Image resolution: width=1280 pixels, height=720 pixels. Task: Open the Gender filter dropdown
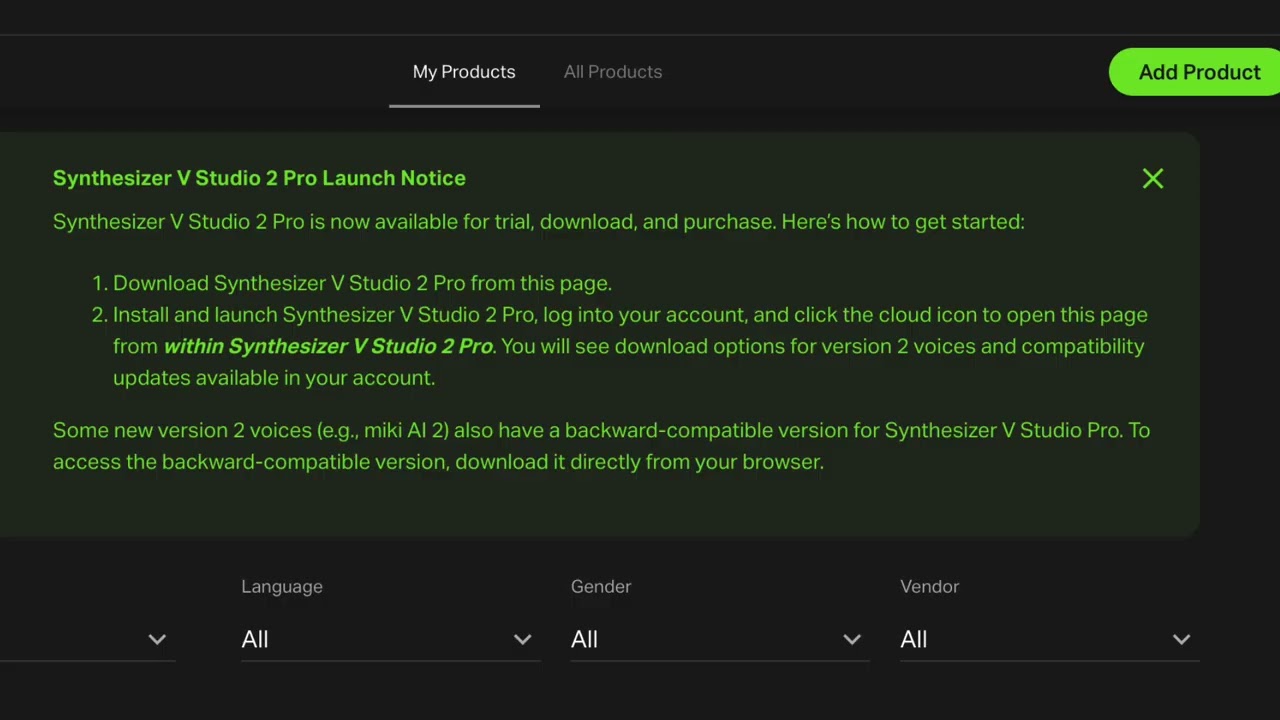720,639
